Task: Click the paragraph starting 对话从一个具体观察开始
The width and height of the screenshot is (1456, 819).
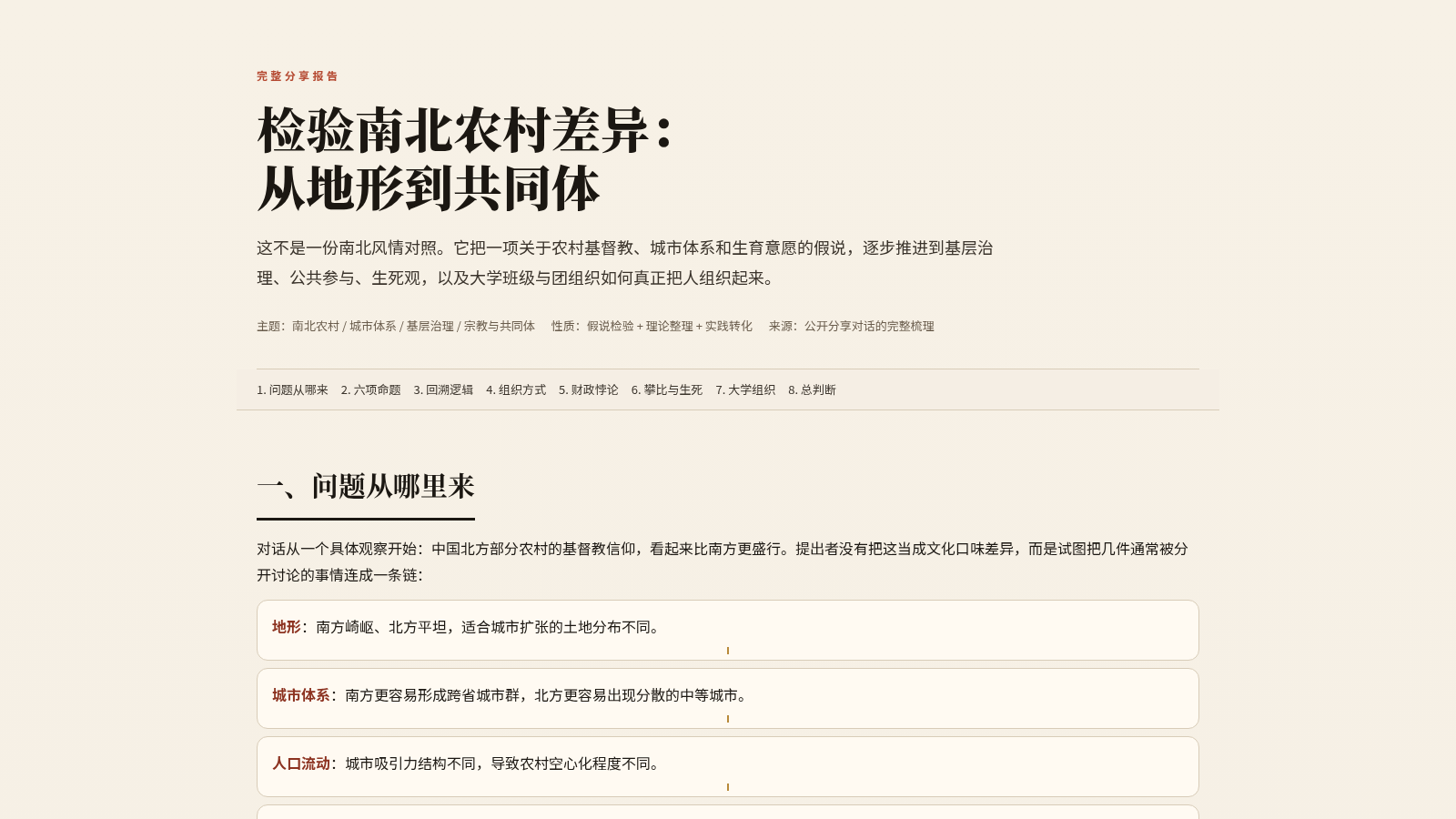Action: (x=723, y=561)
